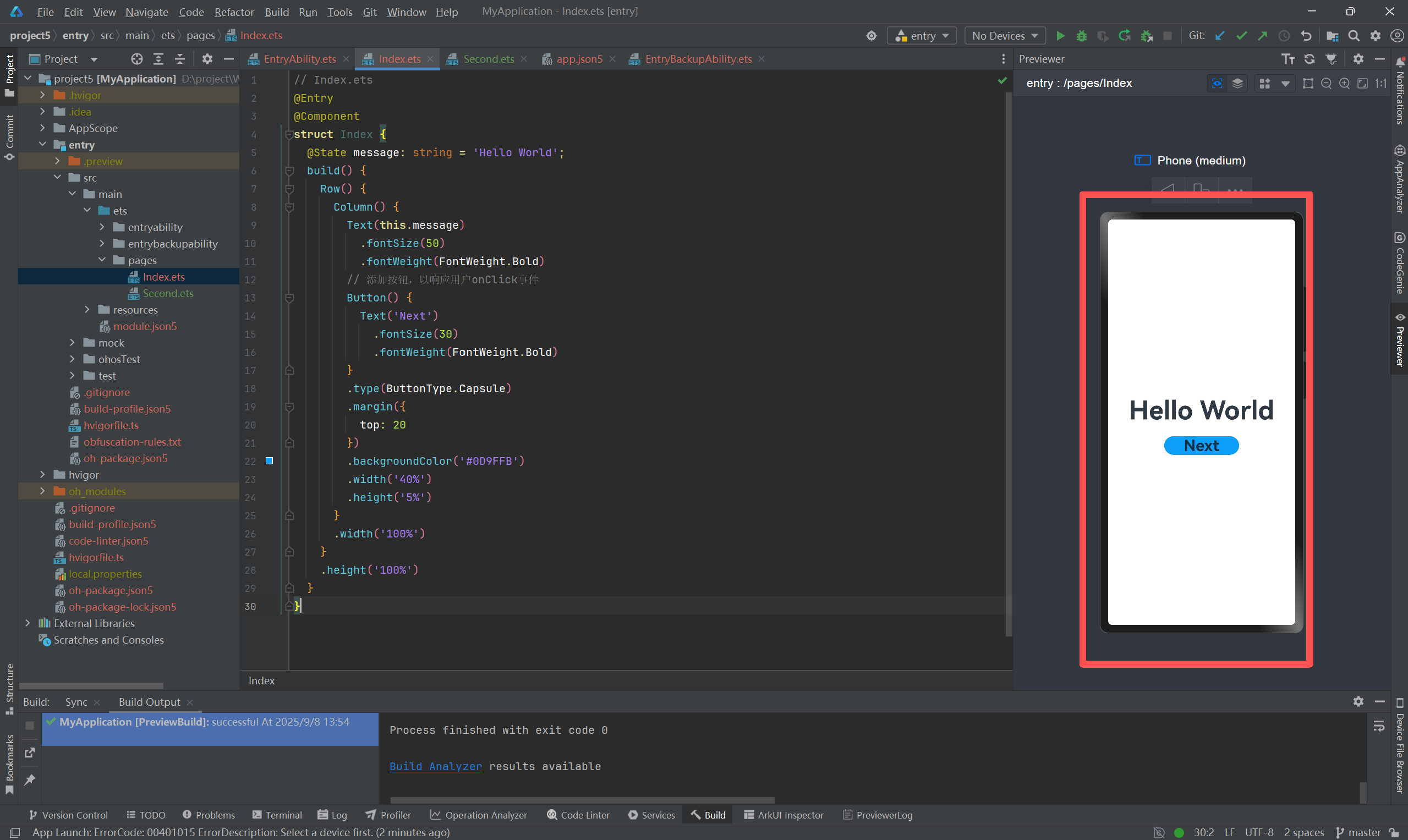Switch to Second.ets editor tab

(488, 59)
